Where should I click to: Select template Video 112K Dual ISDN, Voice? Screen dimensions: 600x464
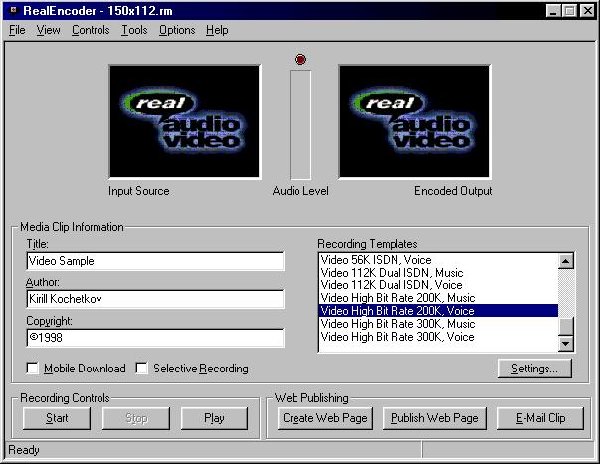pyautogui.click(x=438, y=285)
